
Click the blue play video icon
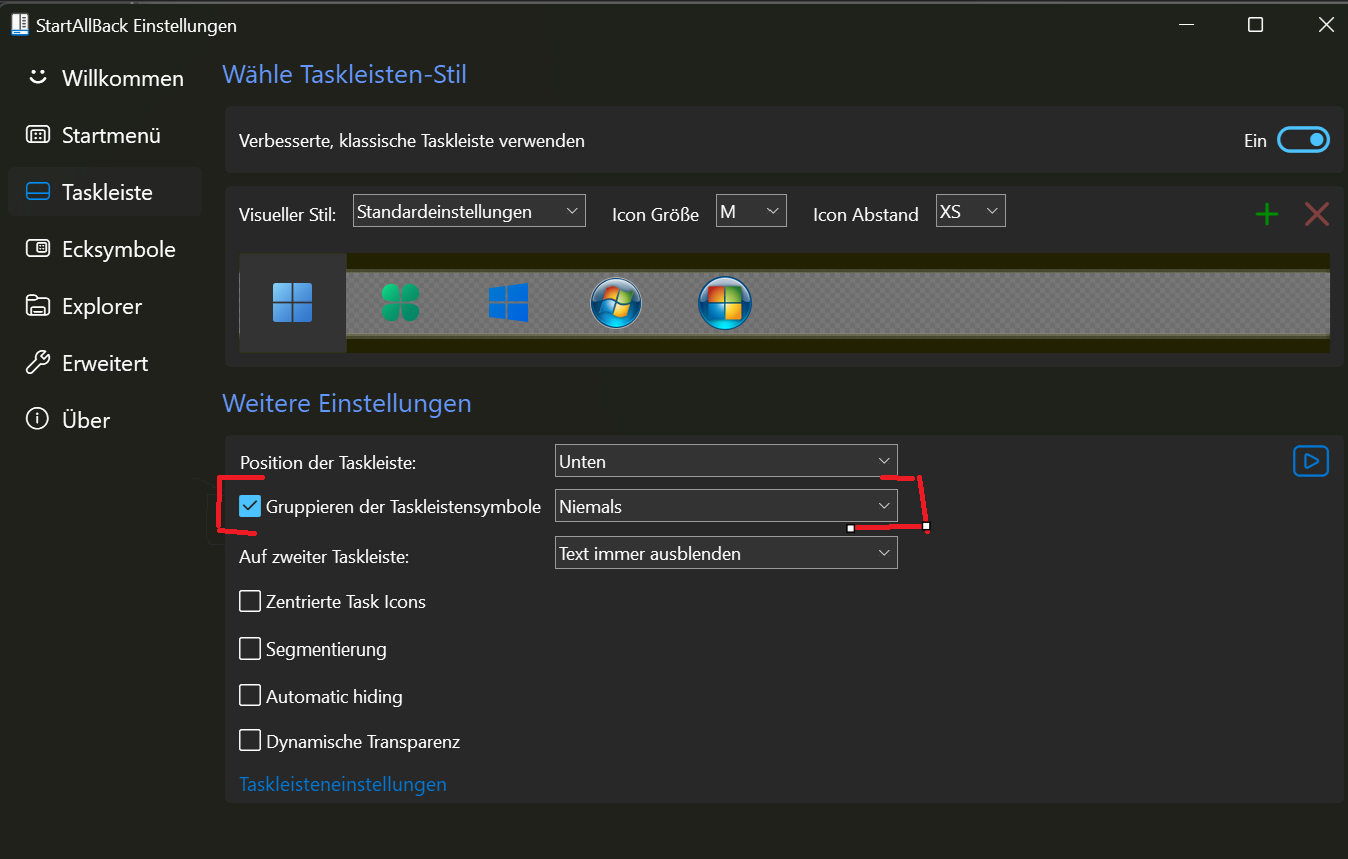[1310, 461]
